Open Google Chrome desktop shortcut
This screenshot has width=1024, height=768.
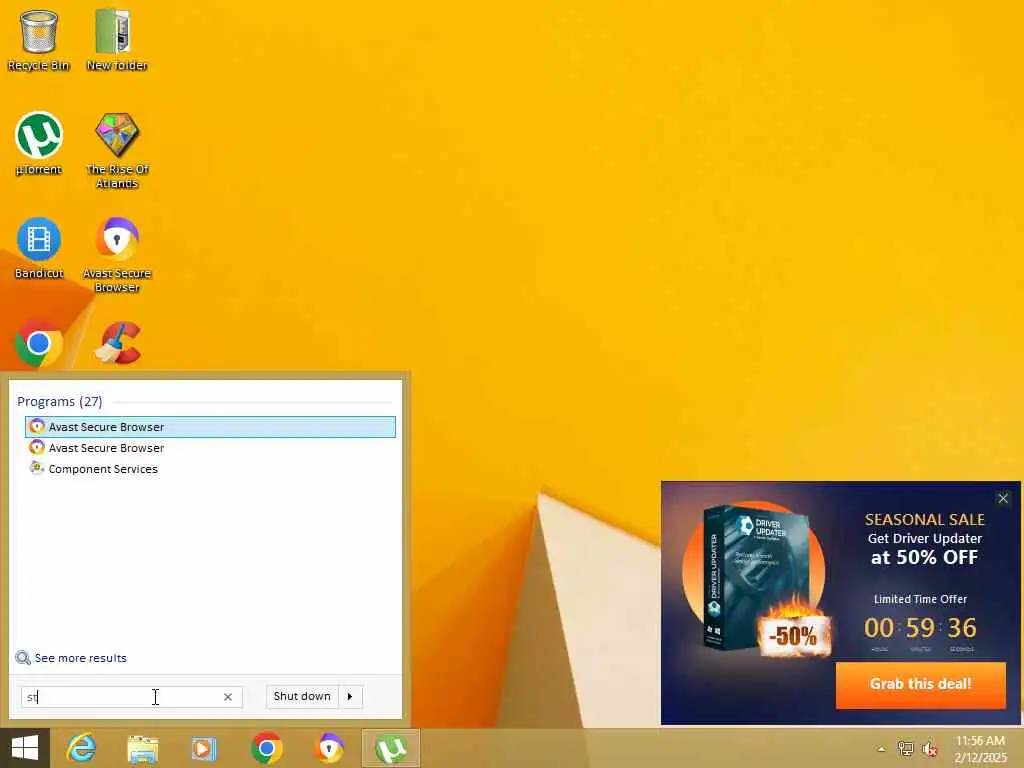[x=39, y=344]
